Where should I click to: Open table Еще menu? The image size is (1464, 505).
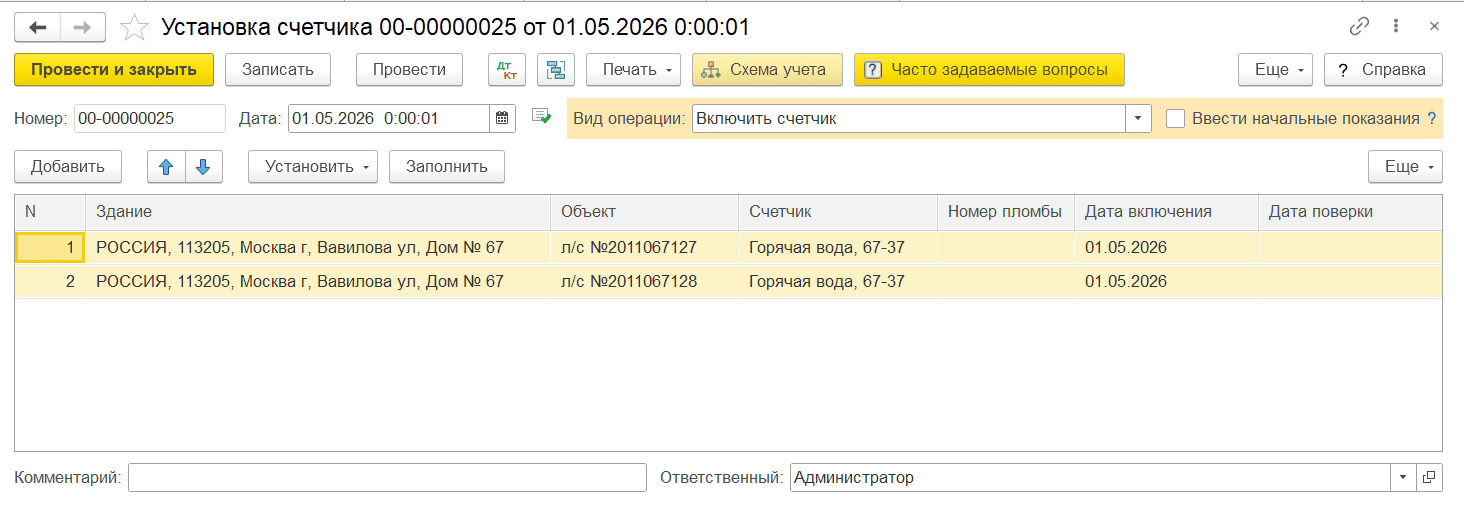tap(1405, 167)
